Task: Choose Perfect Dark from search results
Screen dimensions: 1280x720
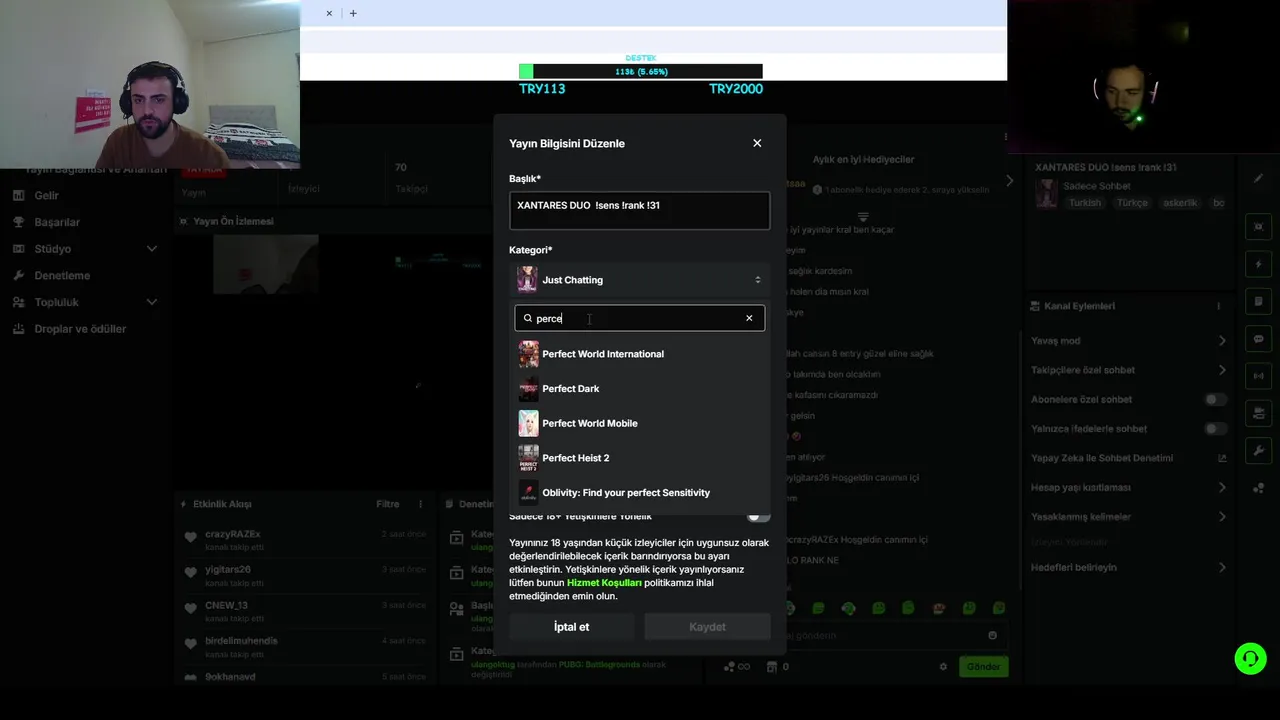Action: [x=640, y=389]
